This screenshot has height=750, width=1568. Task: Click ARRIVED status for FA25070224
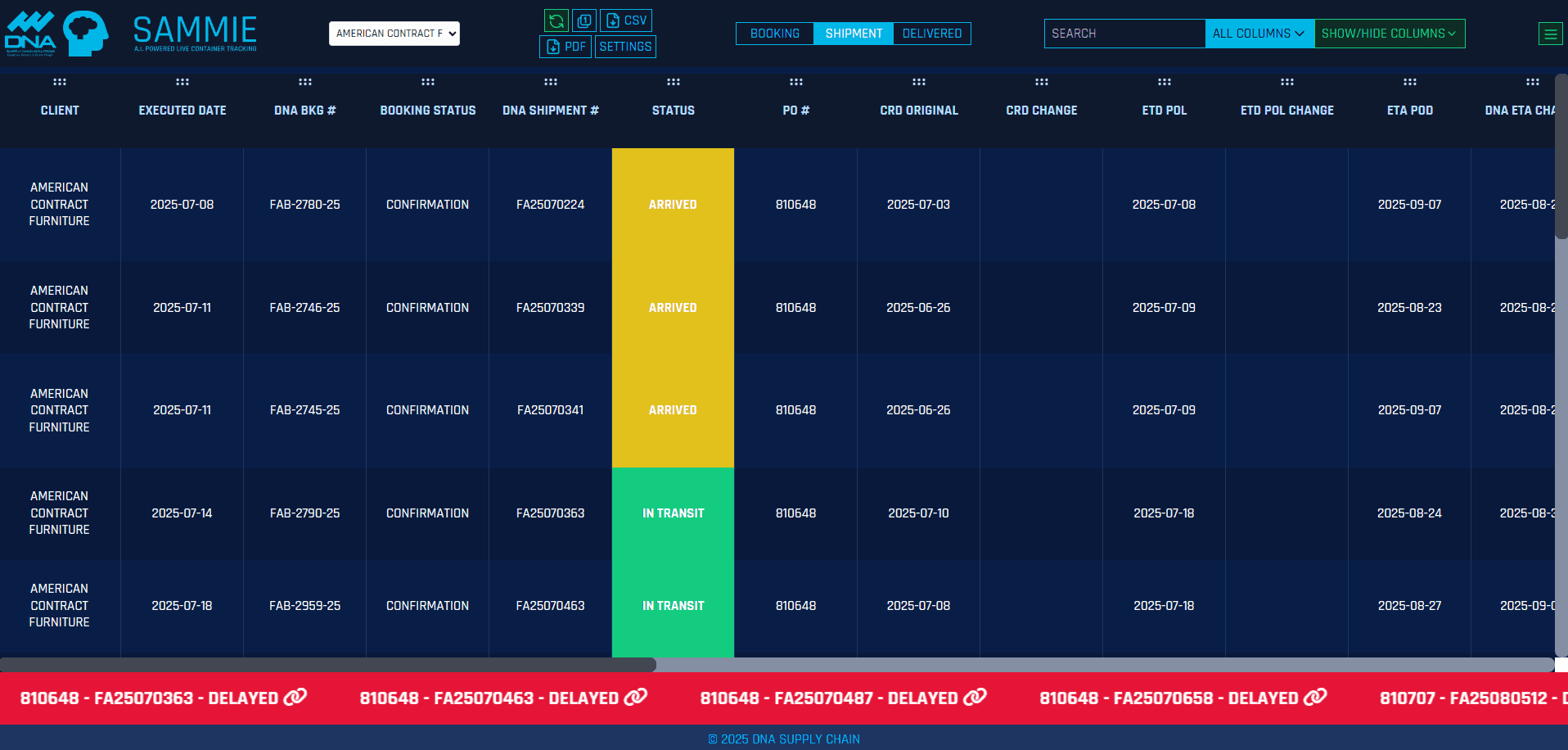pos(673,205)
